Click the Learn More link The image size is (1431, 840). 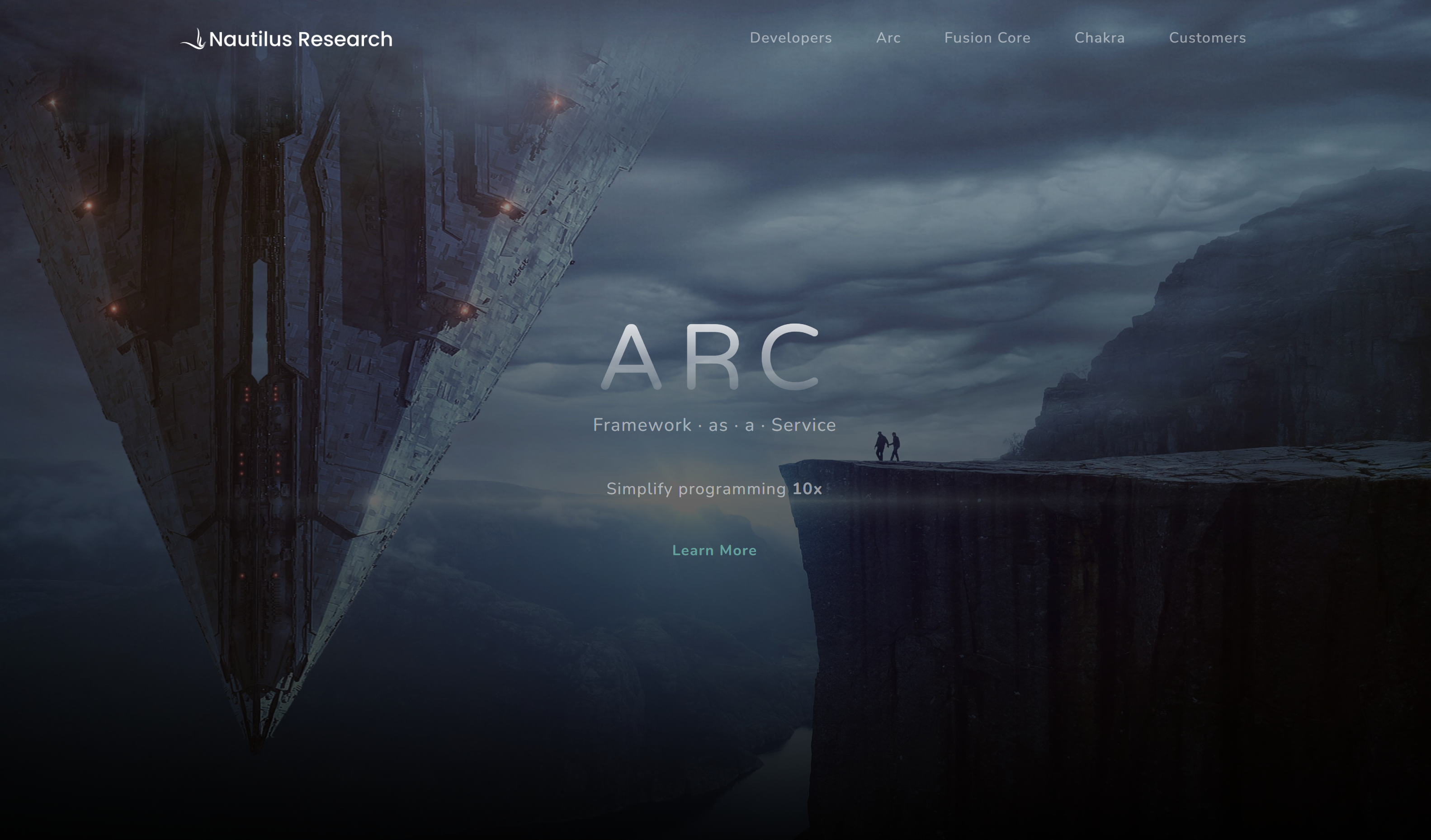click(714, 550)
